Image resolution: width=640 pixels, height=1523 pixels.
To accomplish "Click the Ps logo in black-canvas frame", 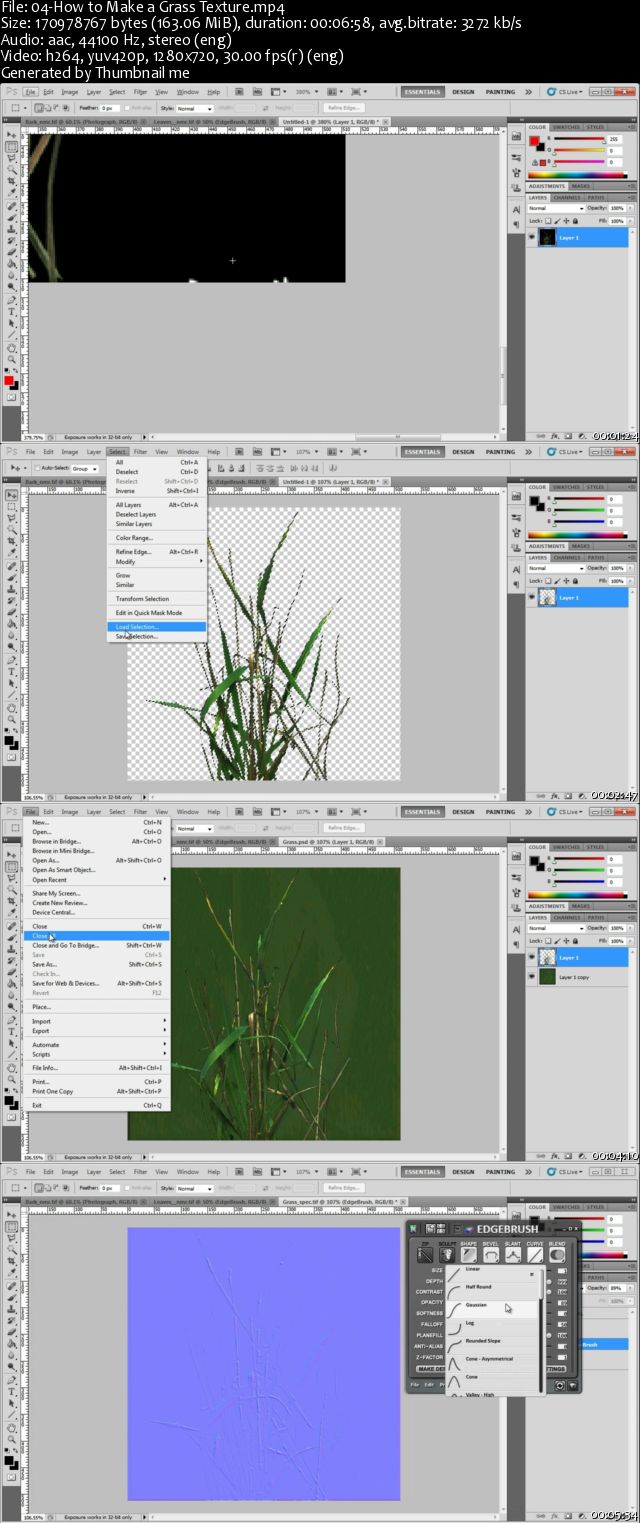I will pos(12,91).
